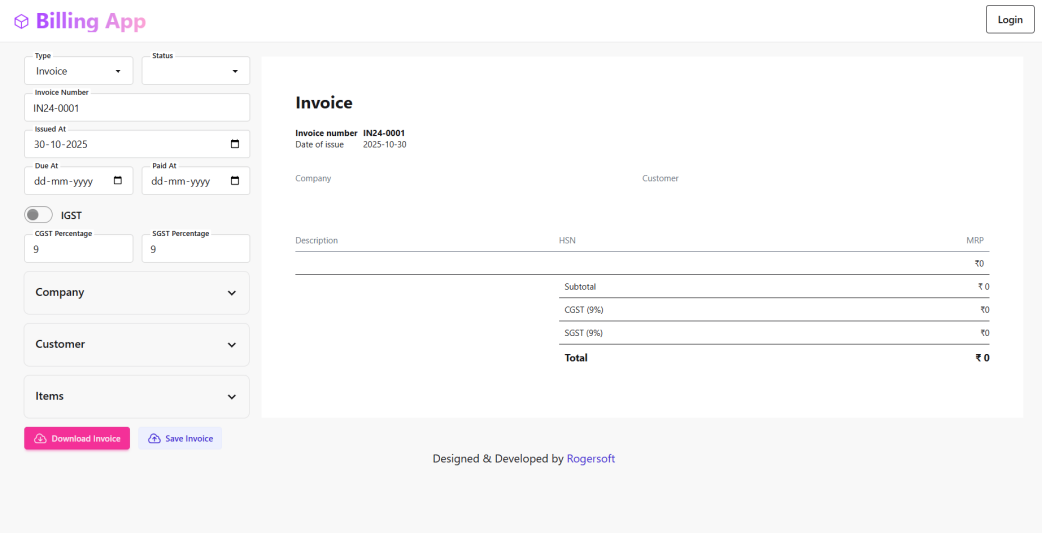Expand the Customer section
The height and width of the screenshot is (533, 1042).
137,344
